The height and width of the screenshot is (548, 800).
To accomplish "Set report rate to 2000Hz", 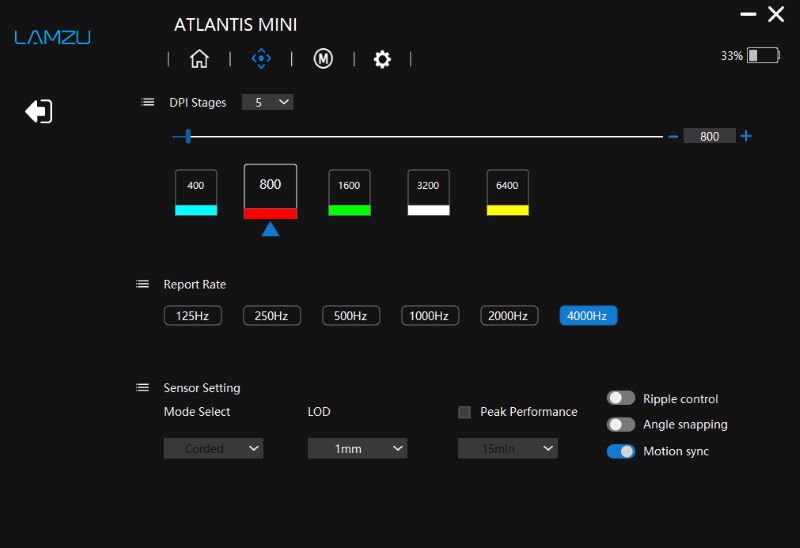I will pos(509,316).
